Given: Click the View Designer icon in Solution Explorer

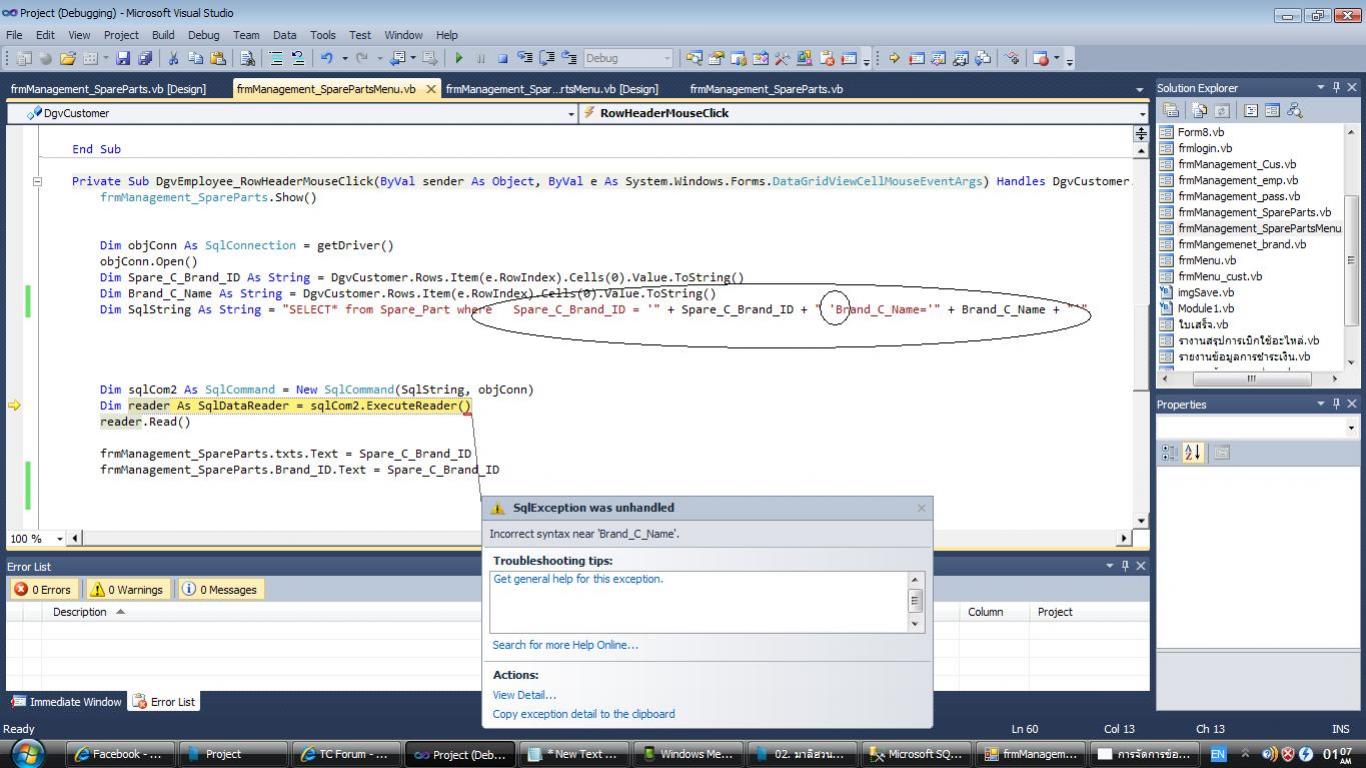Looking at the screenshot, I should (x=1272, y=111).
